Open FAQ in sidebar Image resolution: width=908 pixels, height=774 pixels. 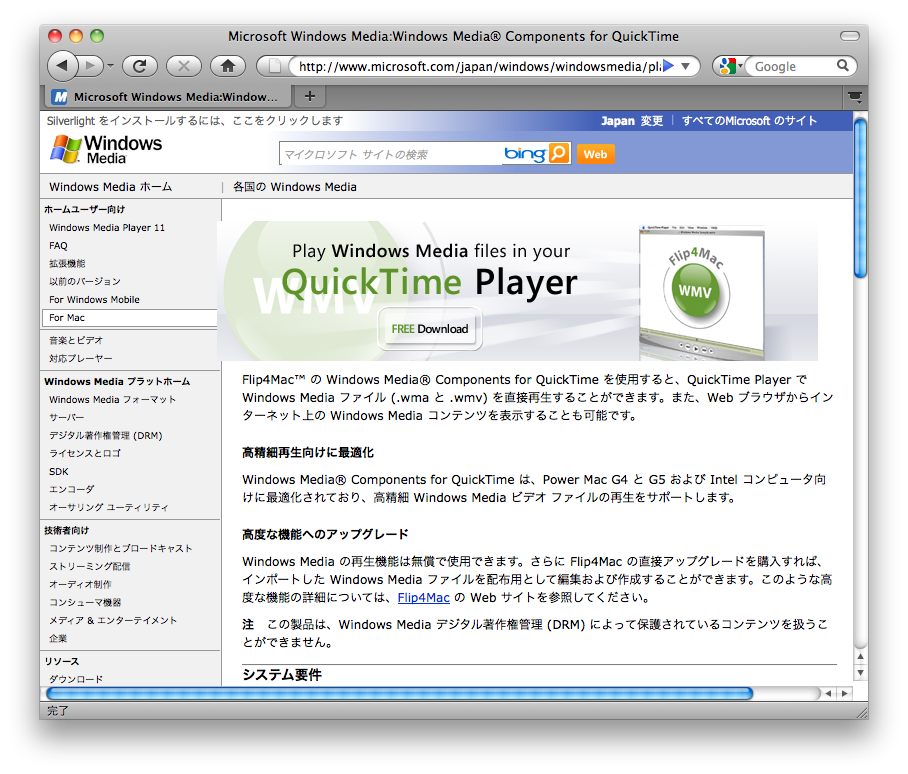[58, 246]
